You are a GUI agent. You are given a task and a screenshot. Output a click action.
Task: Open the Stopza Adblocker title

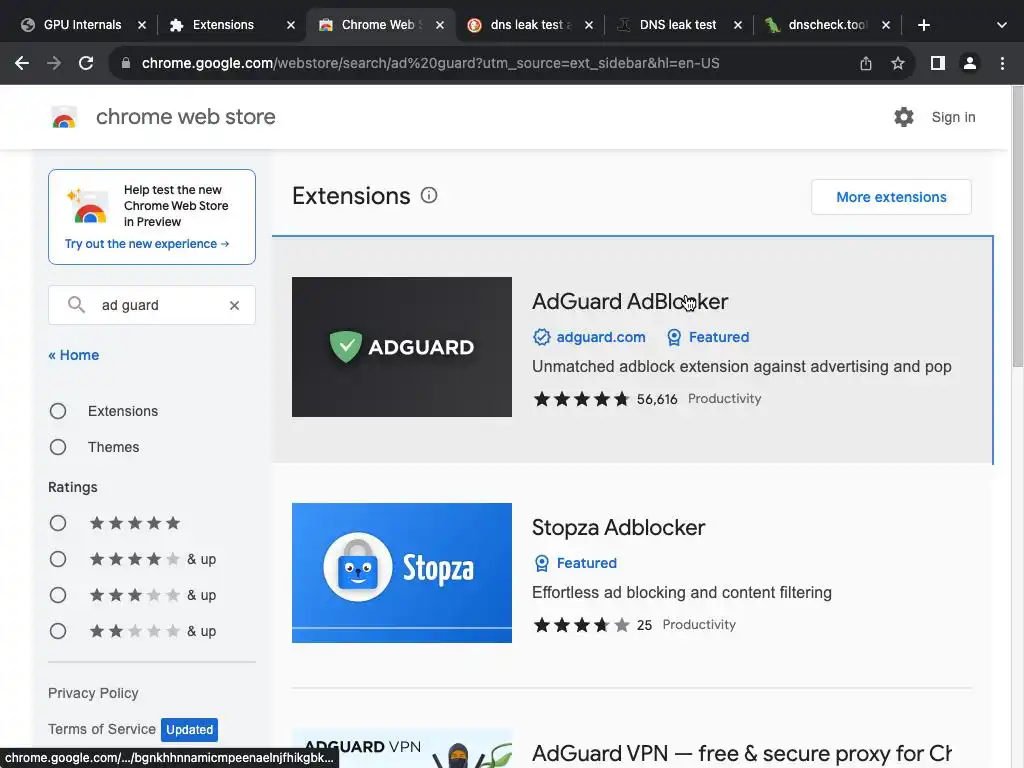618,527
